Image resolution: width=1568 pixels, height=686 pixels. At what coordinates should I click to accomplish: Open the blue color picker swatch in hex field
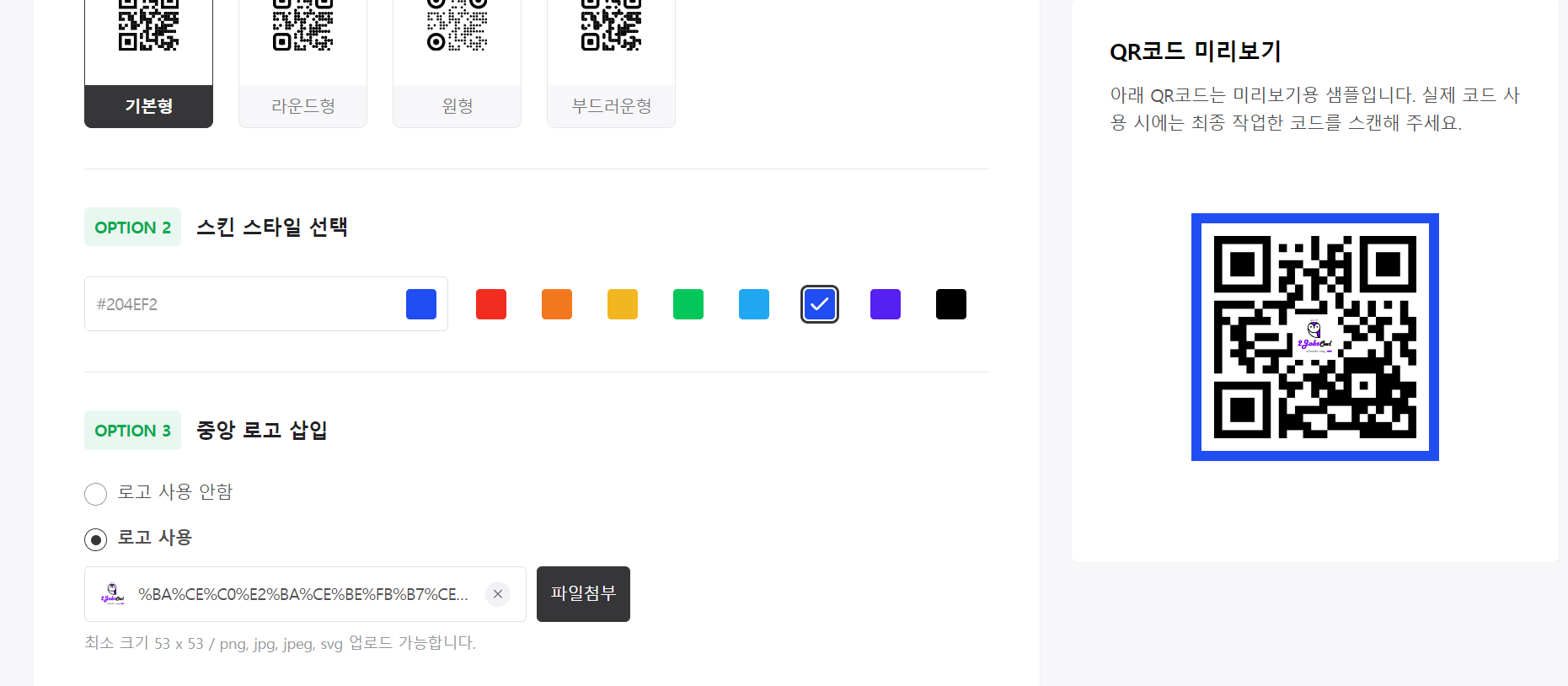[421, 304]
